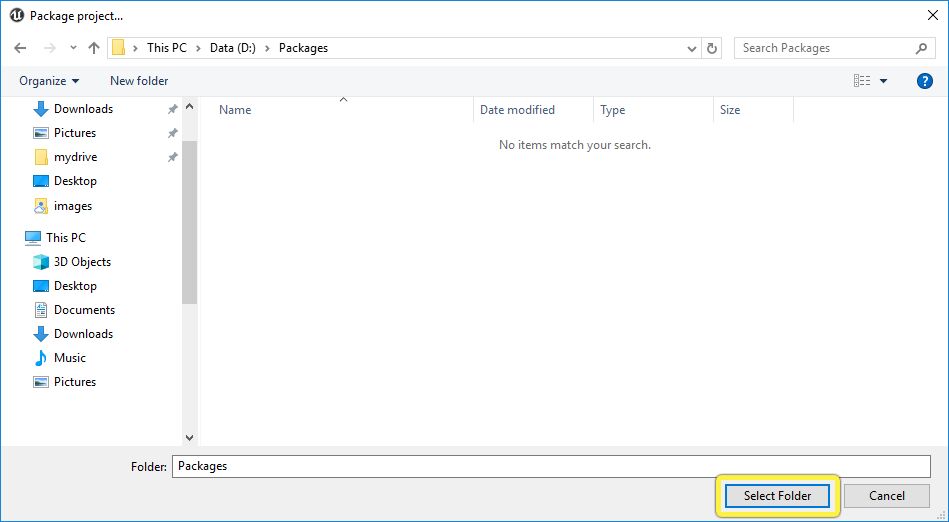Go back to previous folder

20,48
